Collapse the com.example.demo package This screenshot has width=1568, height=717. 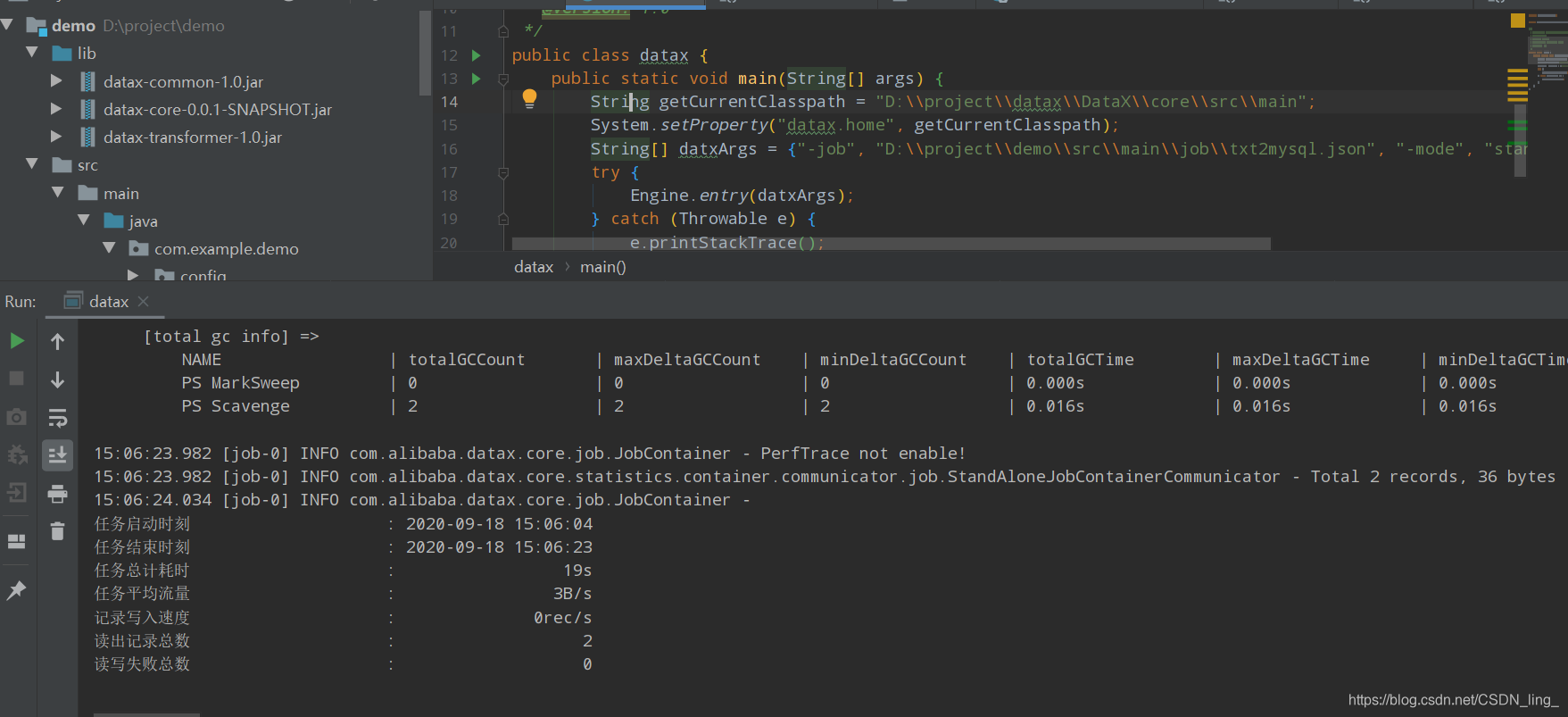coord(109,248)
